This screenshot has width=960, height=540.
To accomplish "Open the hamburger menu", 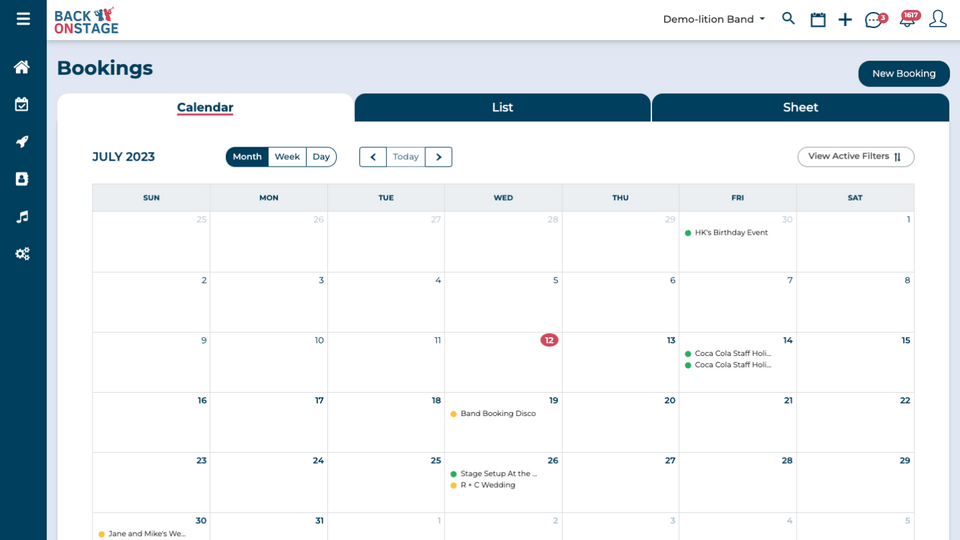I will click(x=23, y=19).
